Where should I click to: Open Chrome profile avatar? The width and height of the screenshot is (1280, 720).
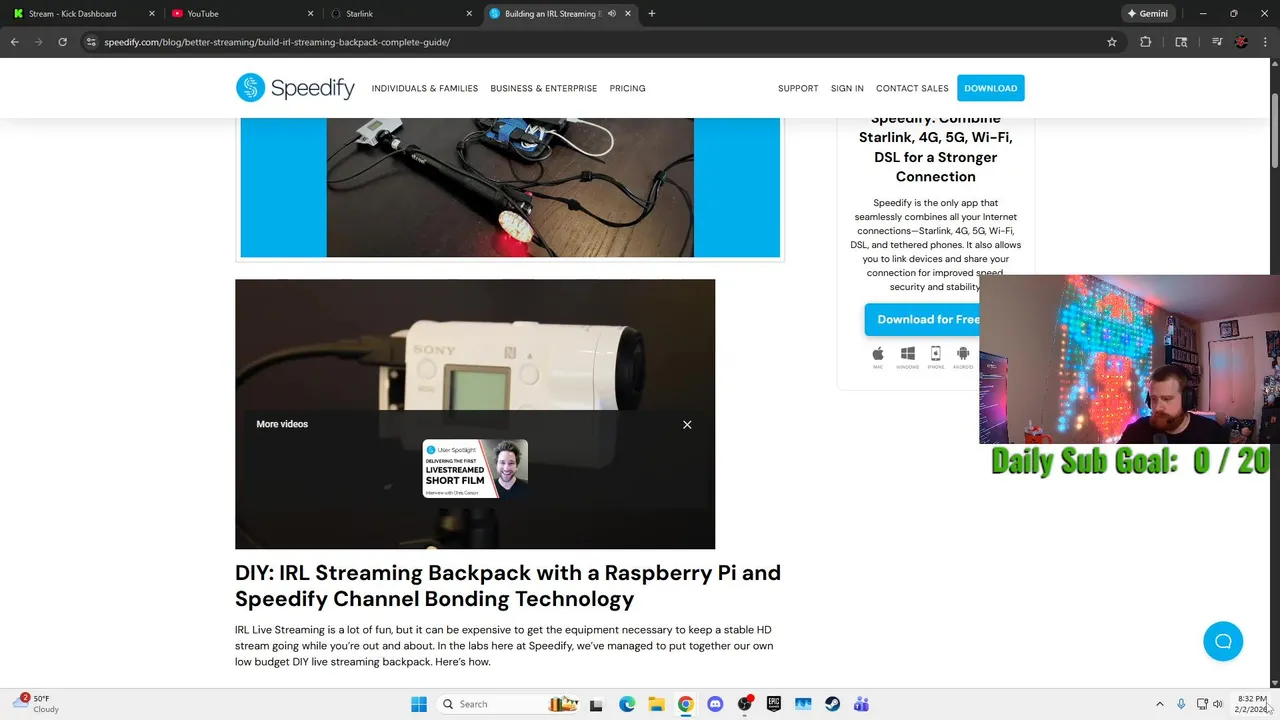point(1241,42)
